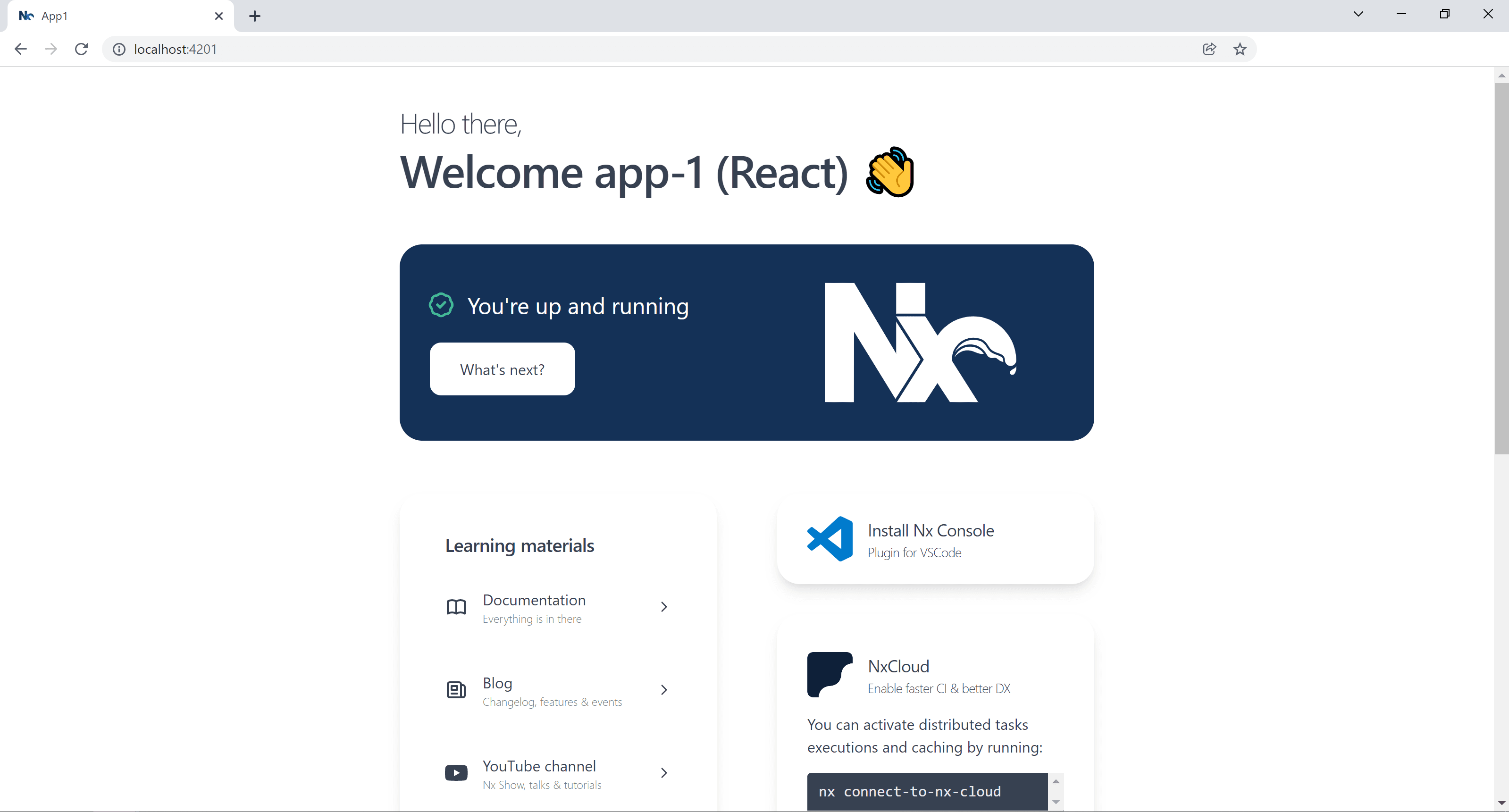Click the NxCloud heading
This screenshot has height=812, width=1509.
[898, 667]
